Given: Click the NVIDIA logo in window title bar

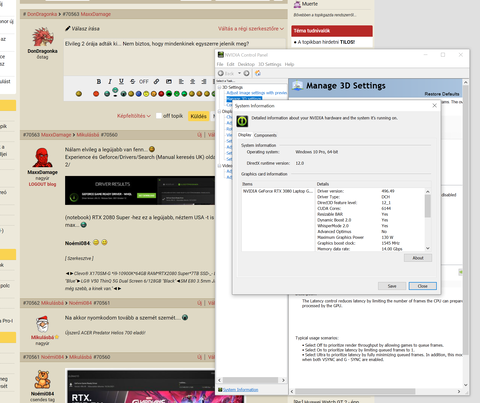Looking at the screenshot, I should point(221,55).
